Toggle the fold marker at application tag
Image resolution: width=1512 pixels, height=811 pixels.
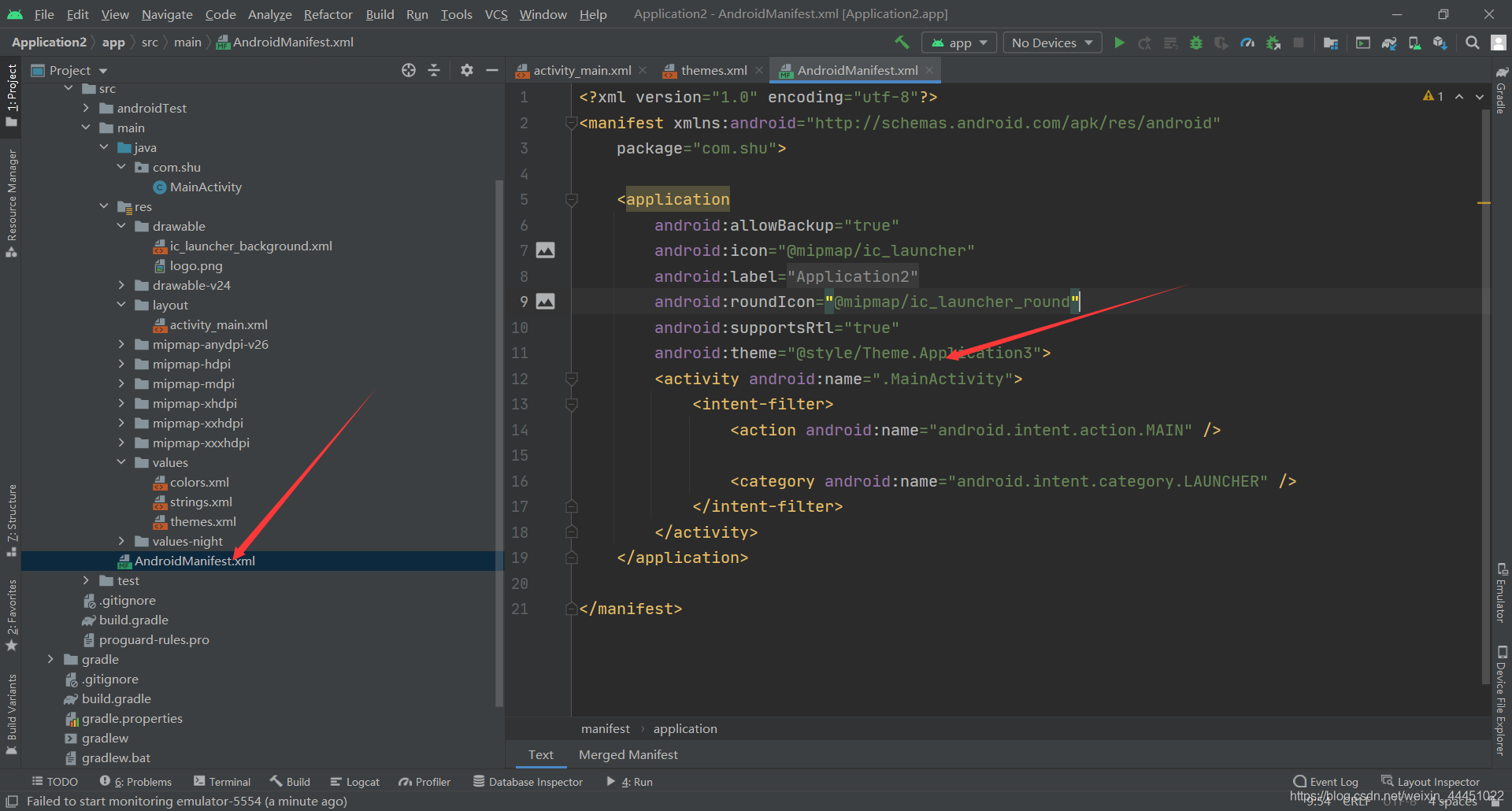(572, 200)
